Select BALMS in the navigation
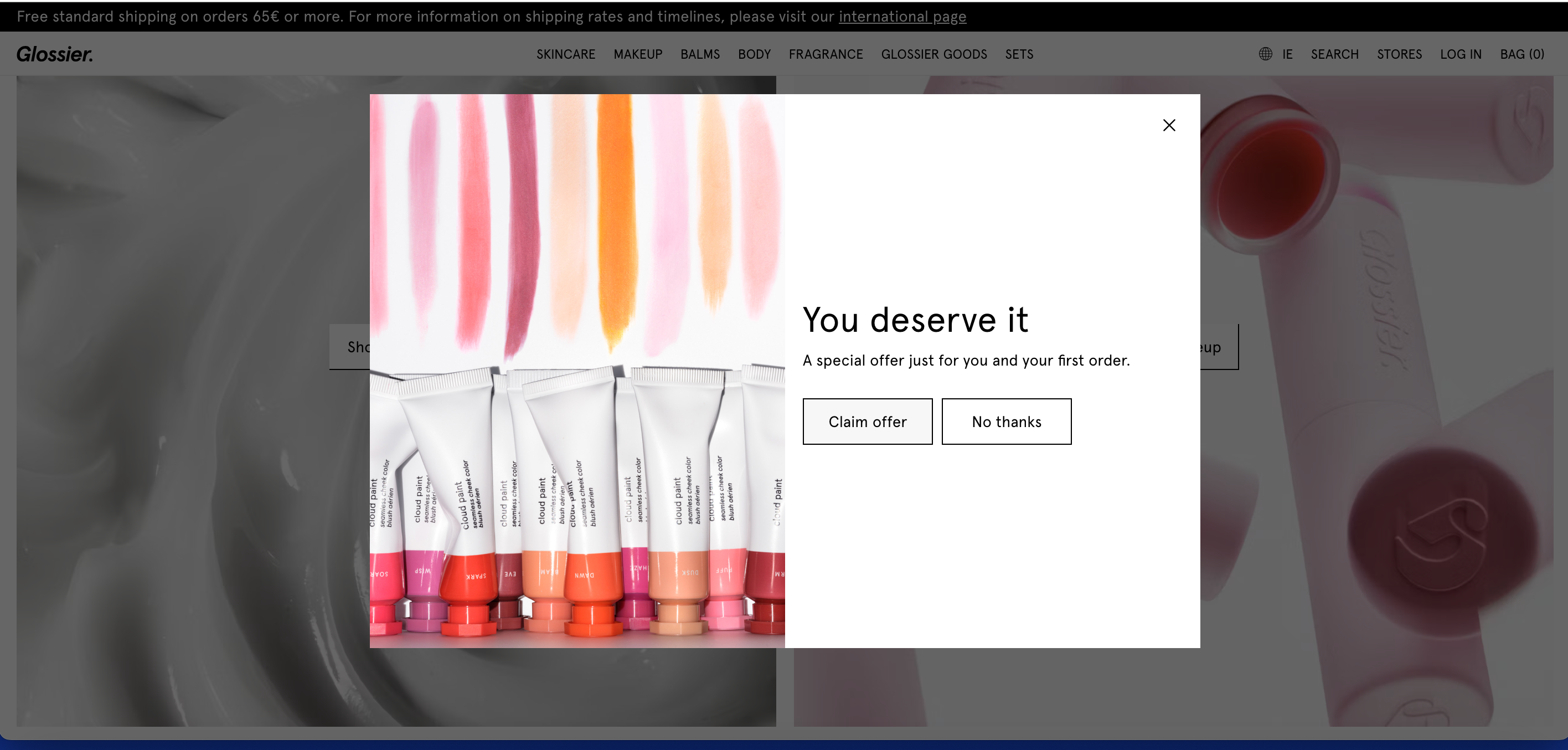The height and width of the screenshot is (750, 1568). point(700,54)
